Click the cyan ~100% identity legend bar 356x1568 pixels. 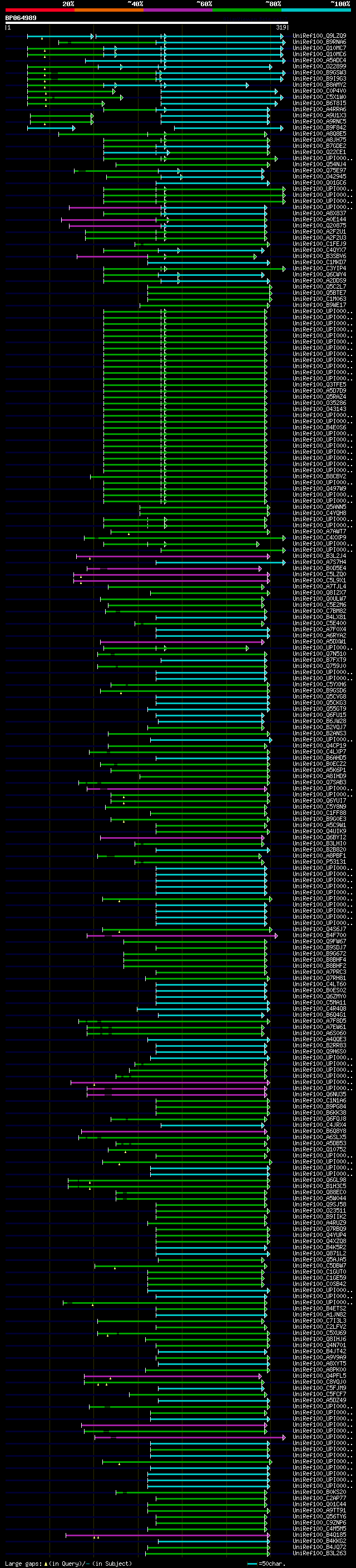coord(317,10)
